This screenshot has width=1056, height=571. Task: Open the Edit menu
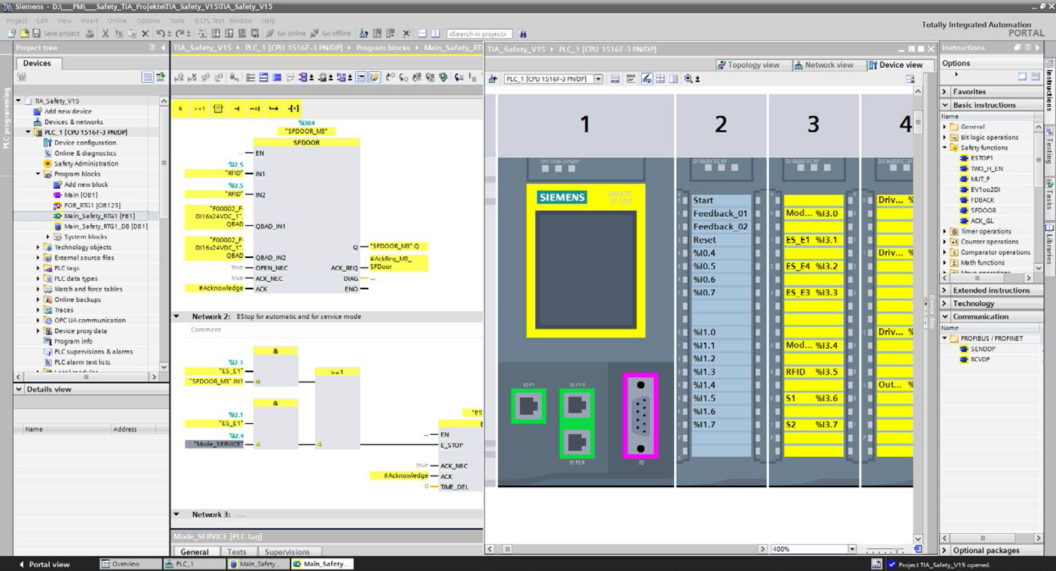(x=42, y=21)
